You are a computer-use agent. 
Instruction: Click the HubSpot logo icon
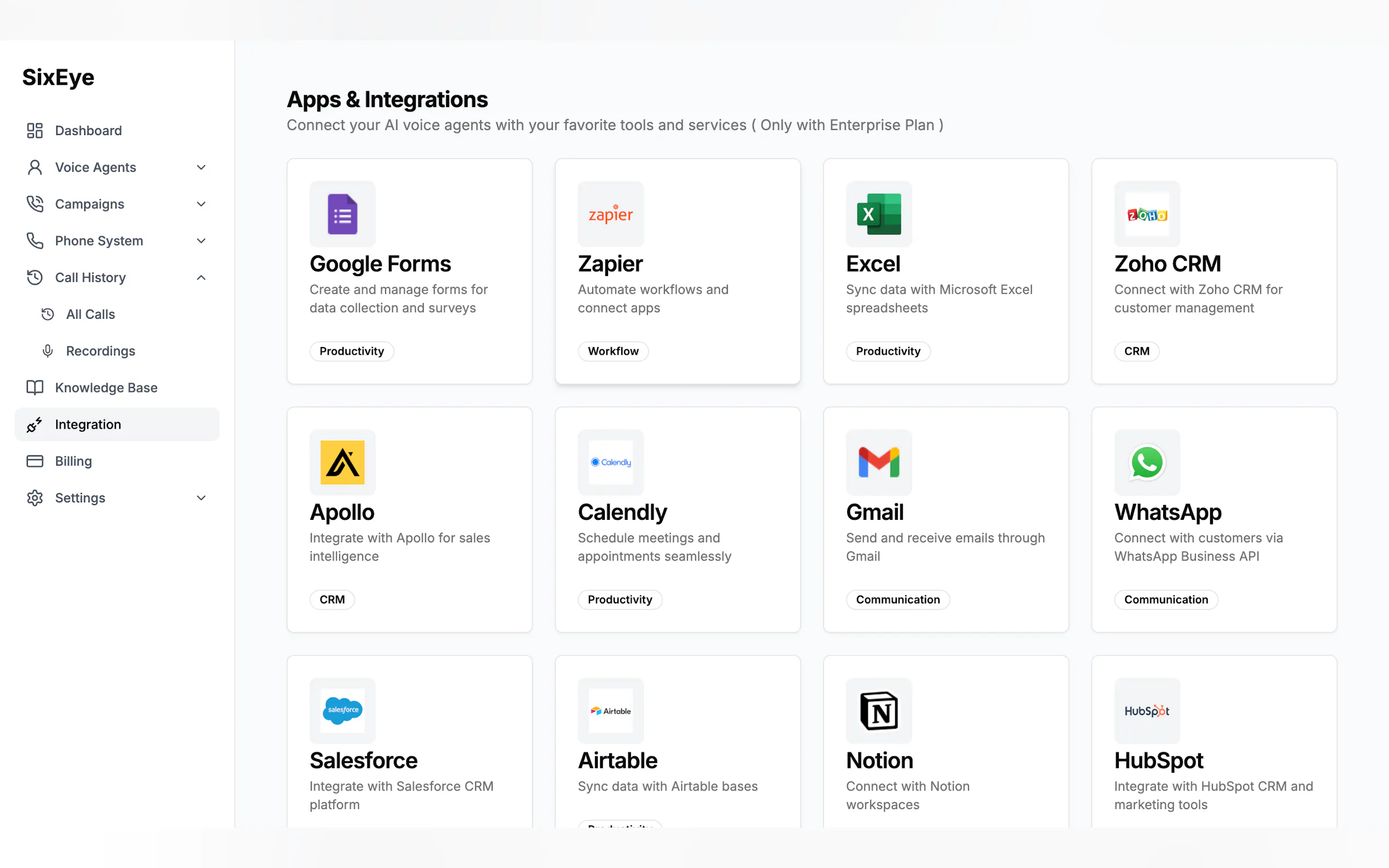click(1147, 711)
